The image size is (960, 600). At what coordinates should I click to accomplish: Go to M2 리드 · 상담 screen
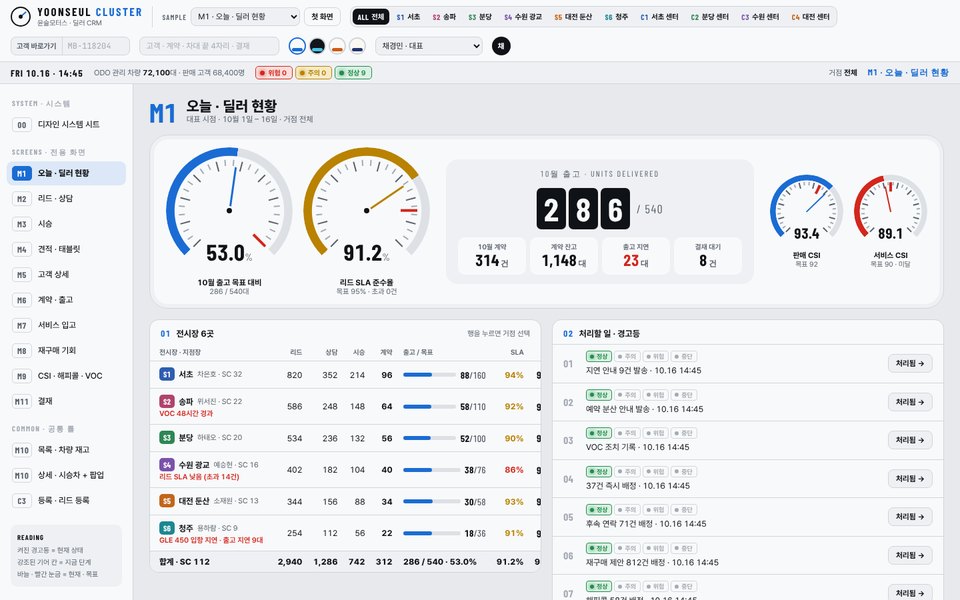pyautogui.click(x=66, y=198)
